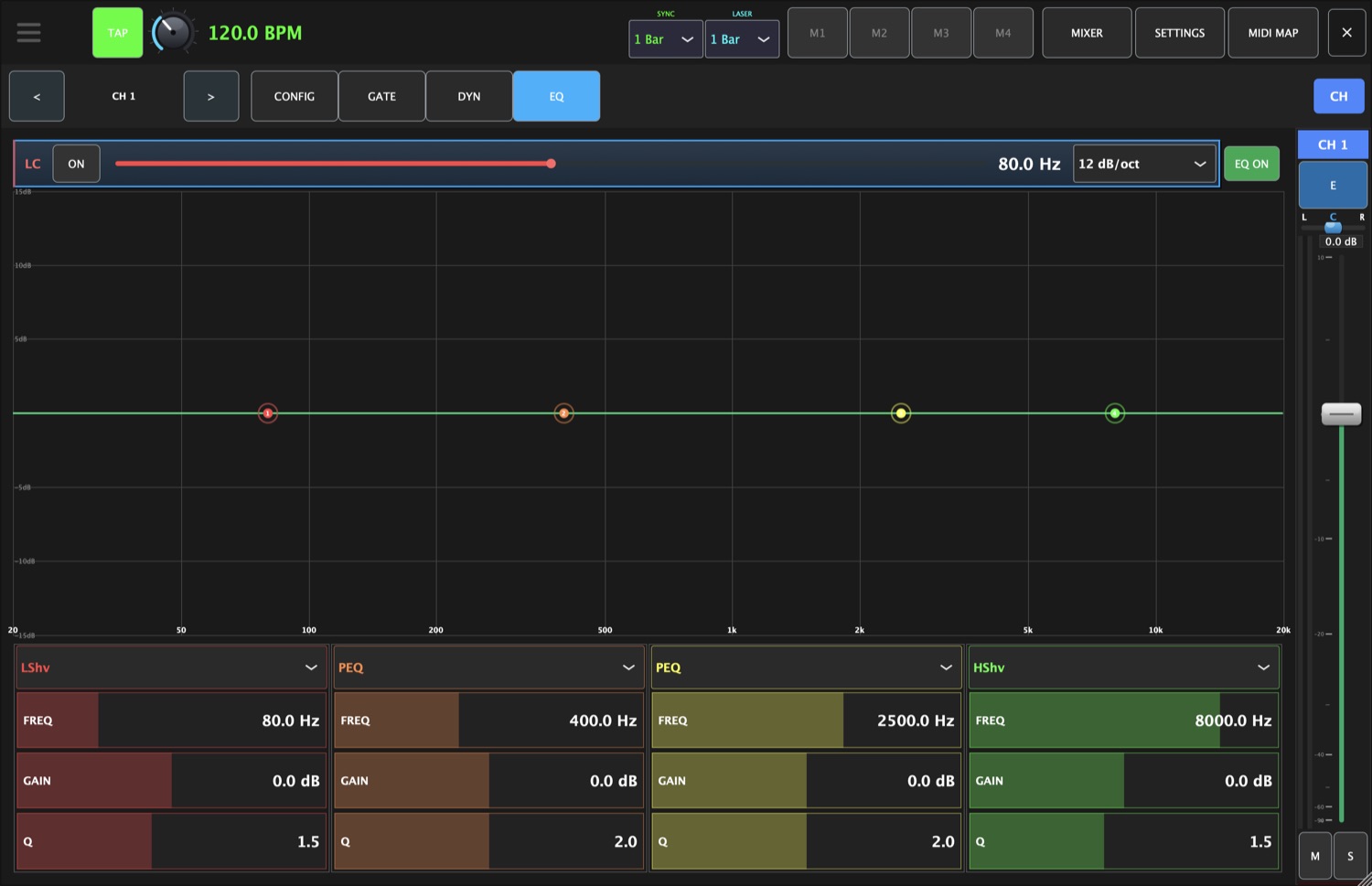Viewport: 1372px width, 886px height.
Task: Click the 8000.0 Hz FREQ slider
Action: [x=1123, y=721]
